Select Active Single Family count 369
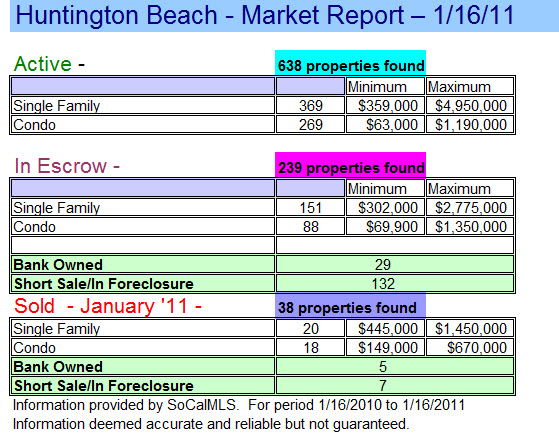Image resolution: width=559 pixels, height=442 pixels. tap(311, 106)
